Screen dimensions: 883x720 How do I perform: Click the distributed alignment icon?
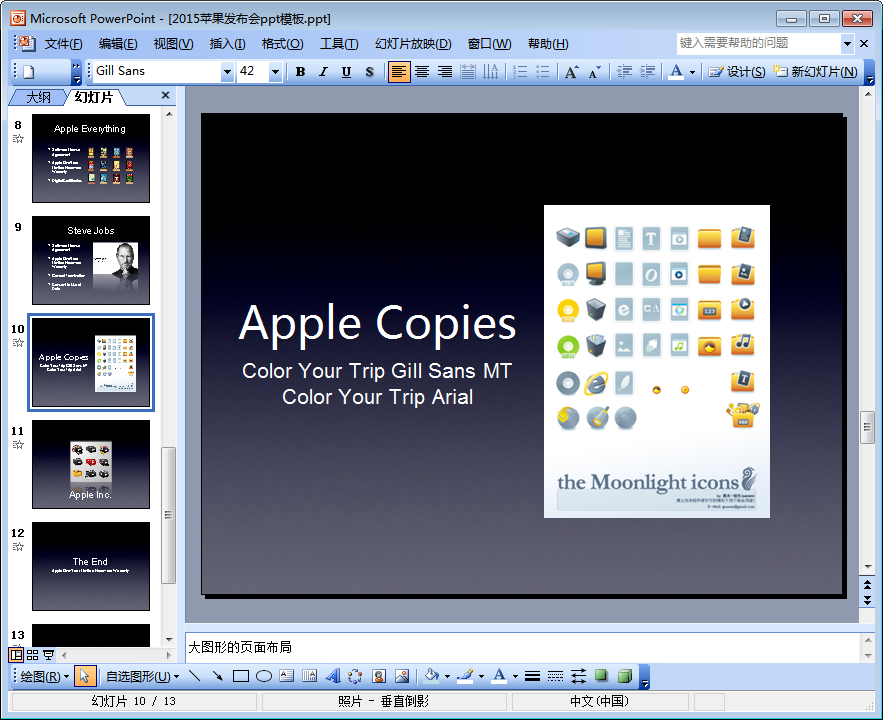467,71
